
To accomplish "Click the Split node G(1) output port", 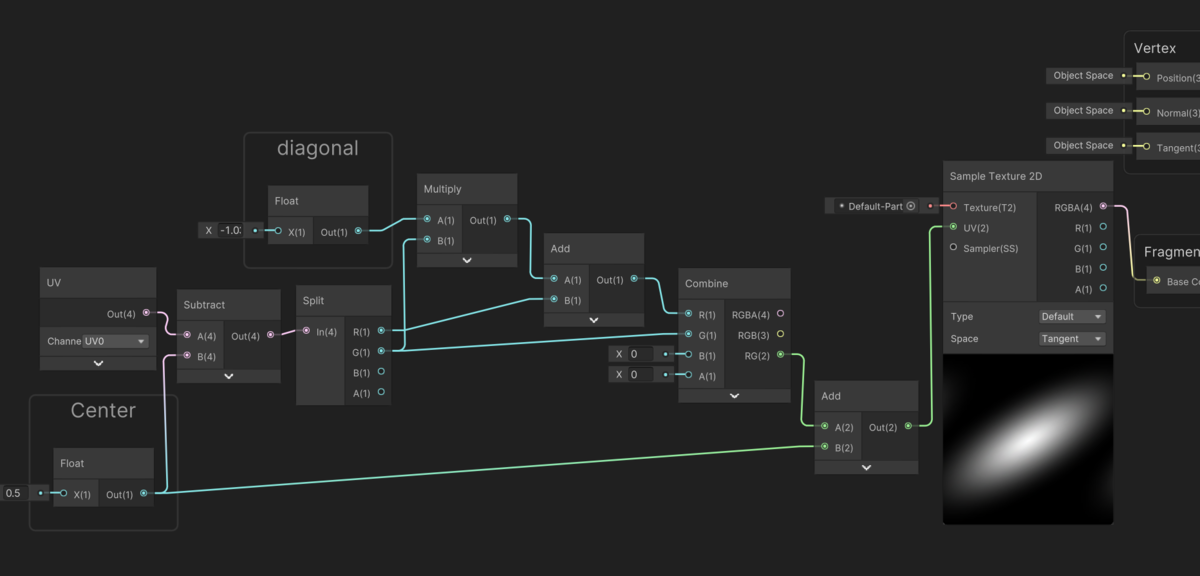I will pyautogui.click(x=381, y=351).
